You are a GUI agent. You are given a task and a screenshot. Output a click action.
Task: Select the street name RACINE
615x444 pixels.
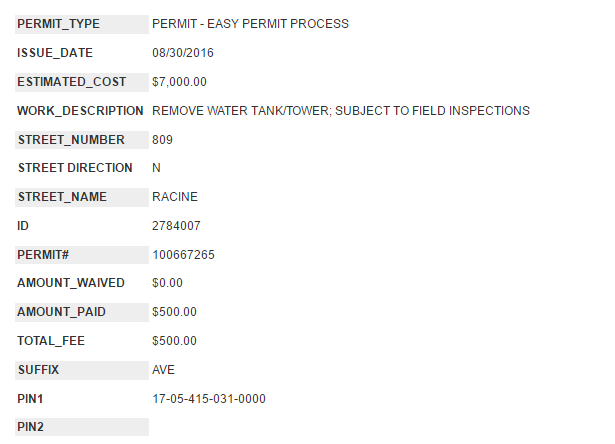click(175, 197)
